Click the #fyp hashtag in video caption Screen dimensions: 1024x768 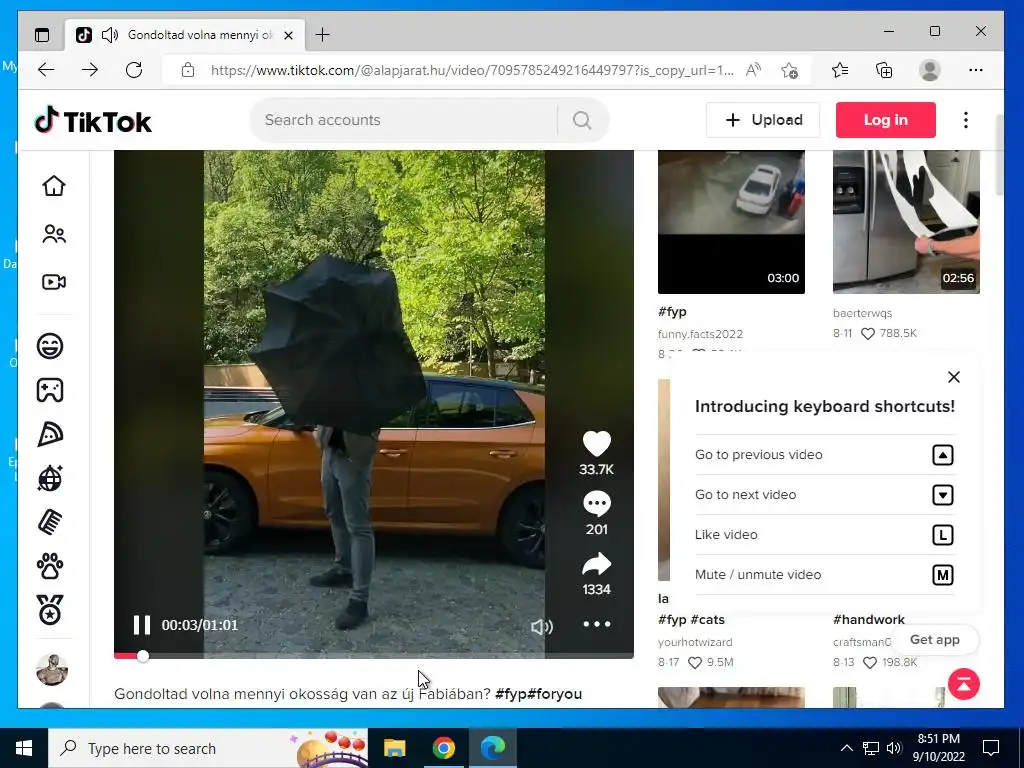pos(511,694)
